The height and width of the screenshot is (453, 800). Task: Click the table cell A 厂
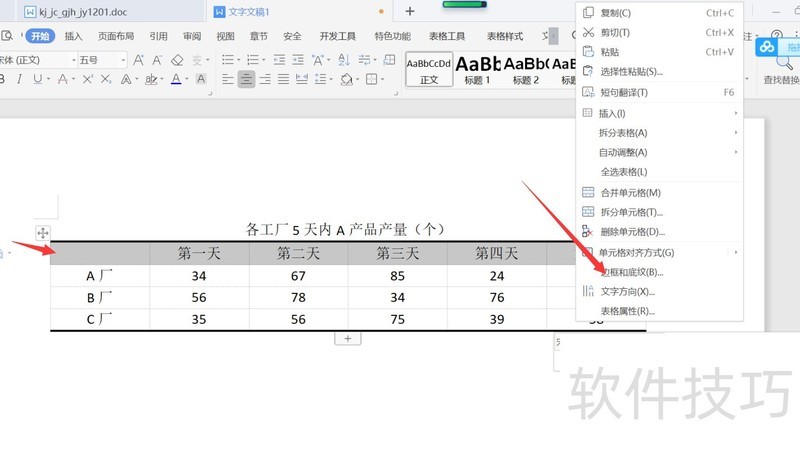pyautogui.click(x=99, y=275)
